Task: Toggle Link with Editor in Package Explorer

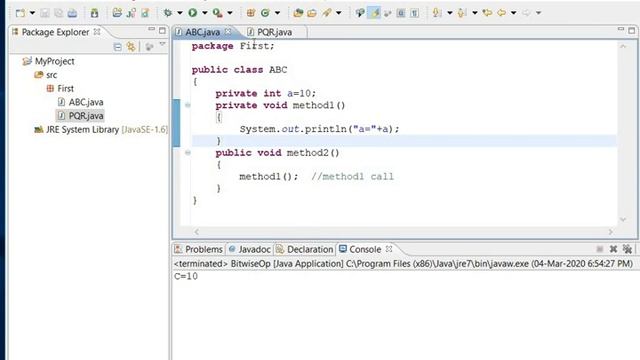Action: pyautogui.click(x=131, y=47)
